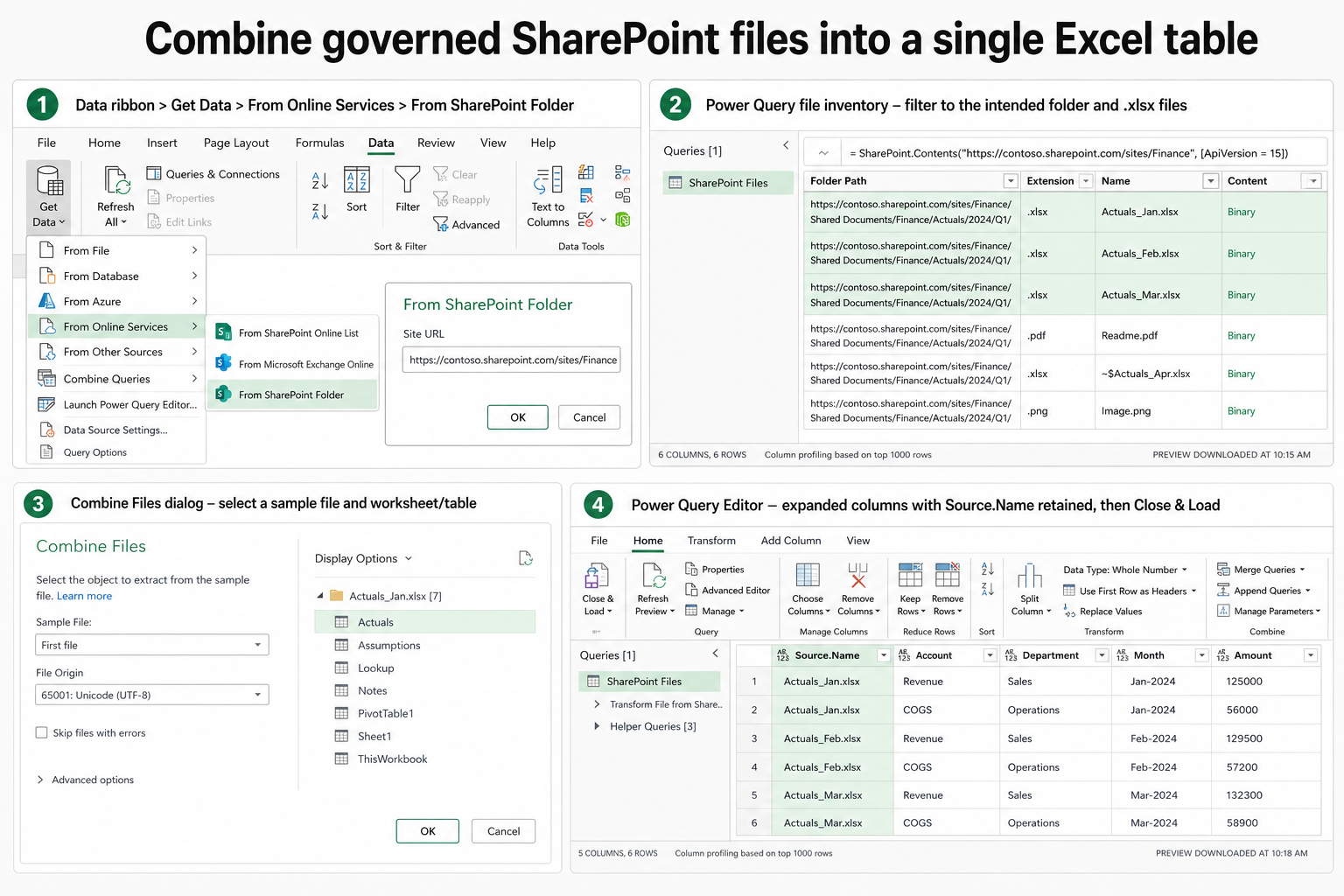Open the Advanced Editor
This screenshot has width=1344, height=896.
tap(727, 591)
